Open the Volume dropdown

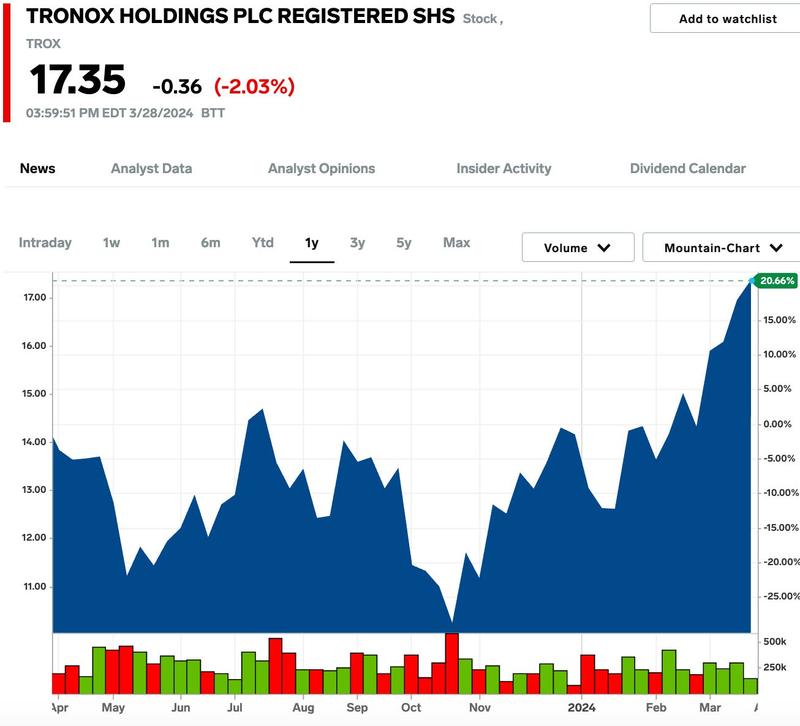click(x=578, y=247)
